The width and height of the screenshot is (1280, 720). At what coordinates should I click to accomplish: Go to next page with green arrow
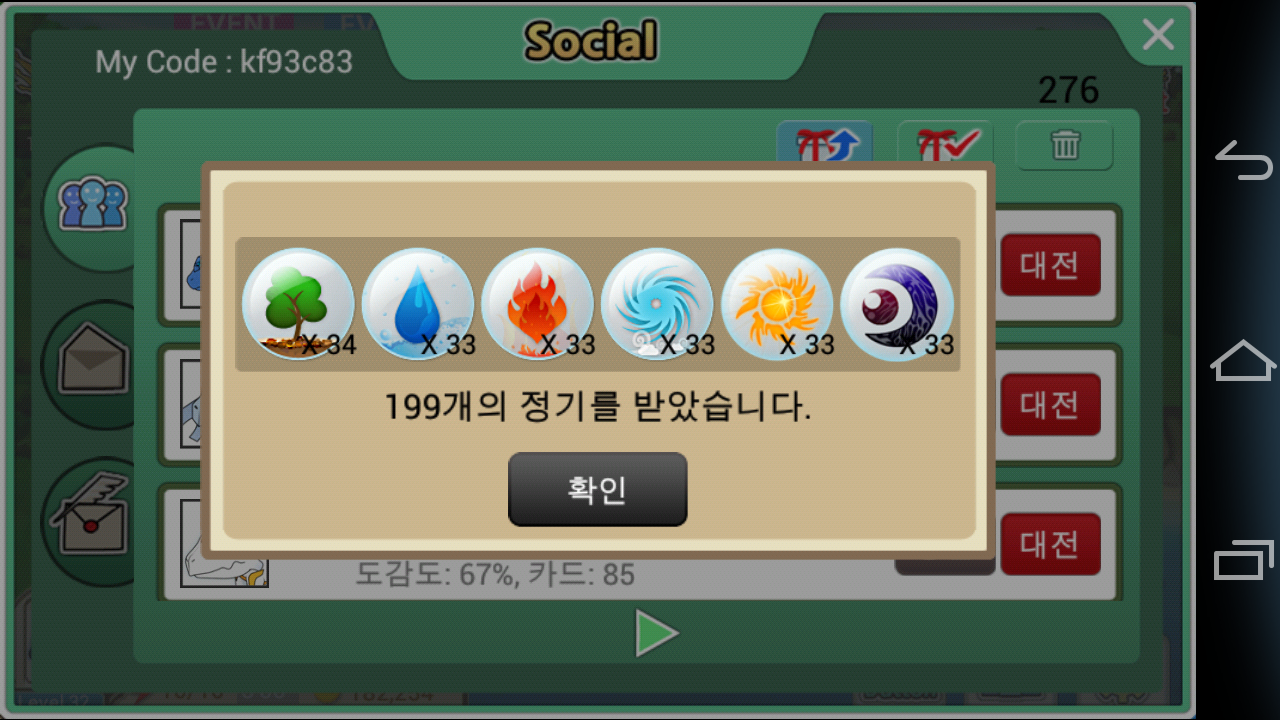pos(657,634)
